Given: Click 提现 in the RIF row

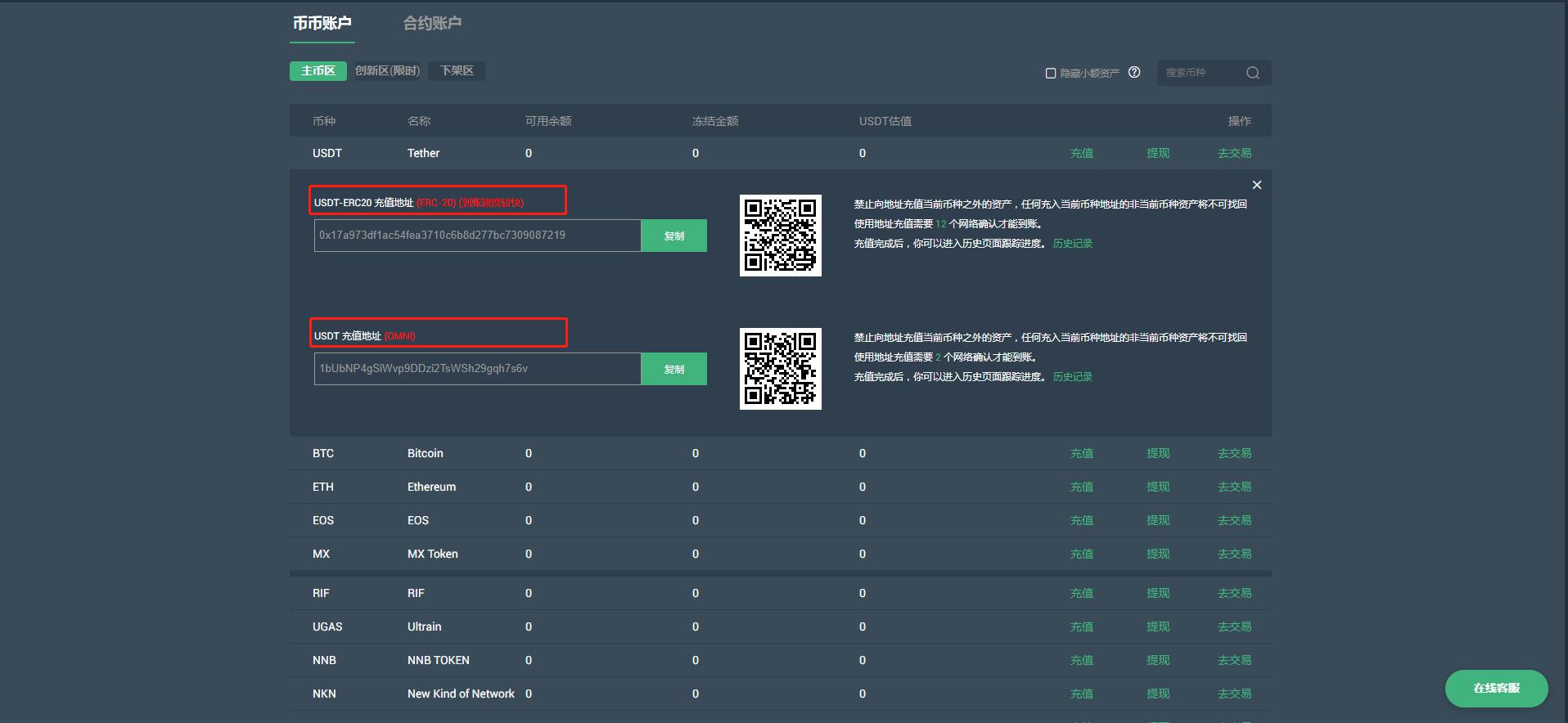Looking at the screenshot, I should (1158, 593).
